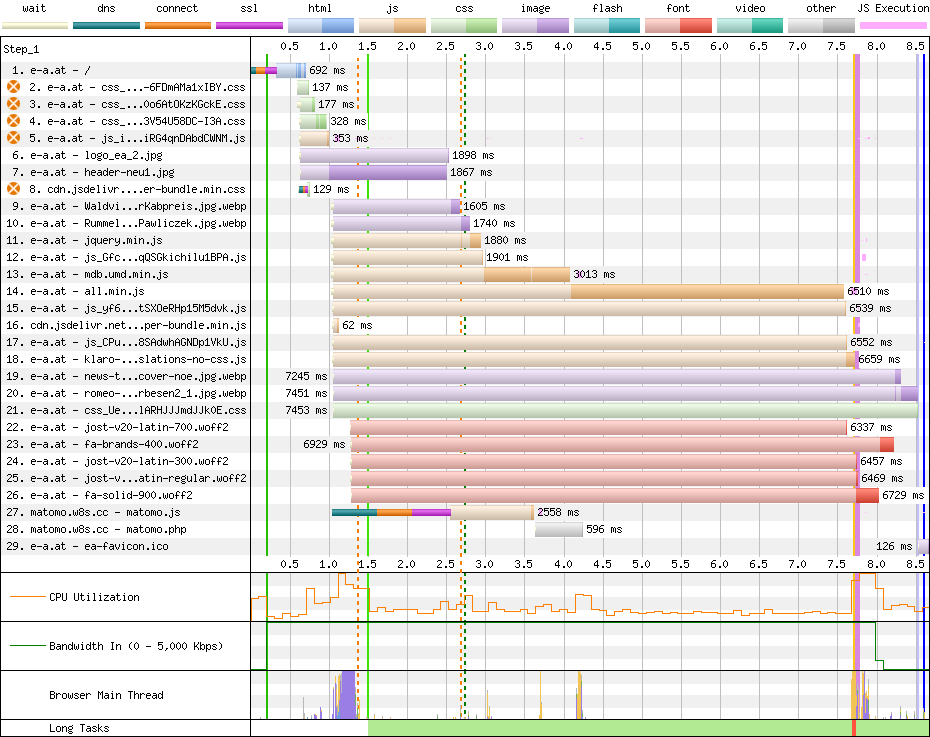Select the dns legend color bar
This screenshot has height=737, width=930.
point(106,25)
